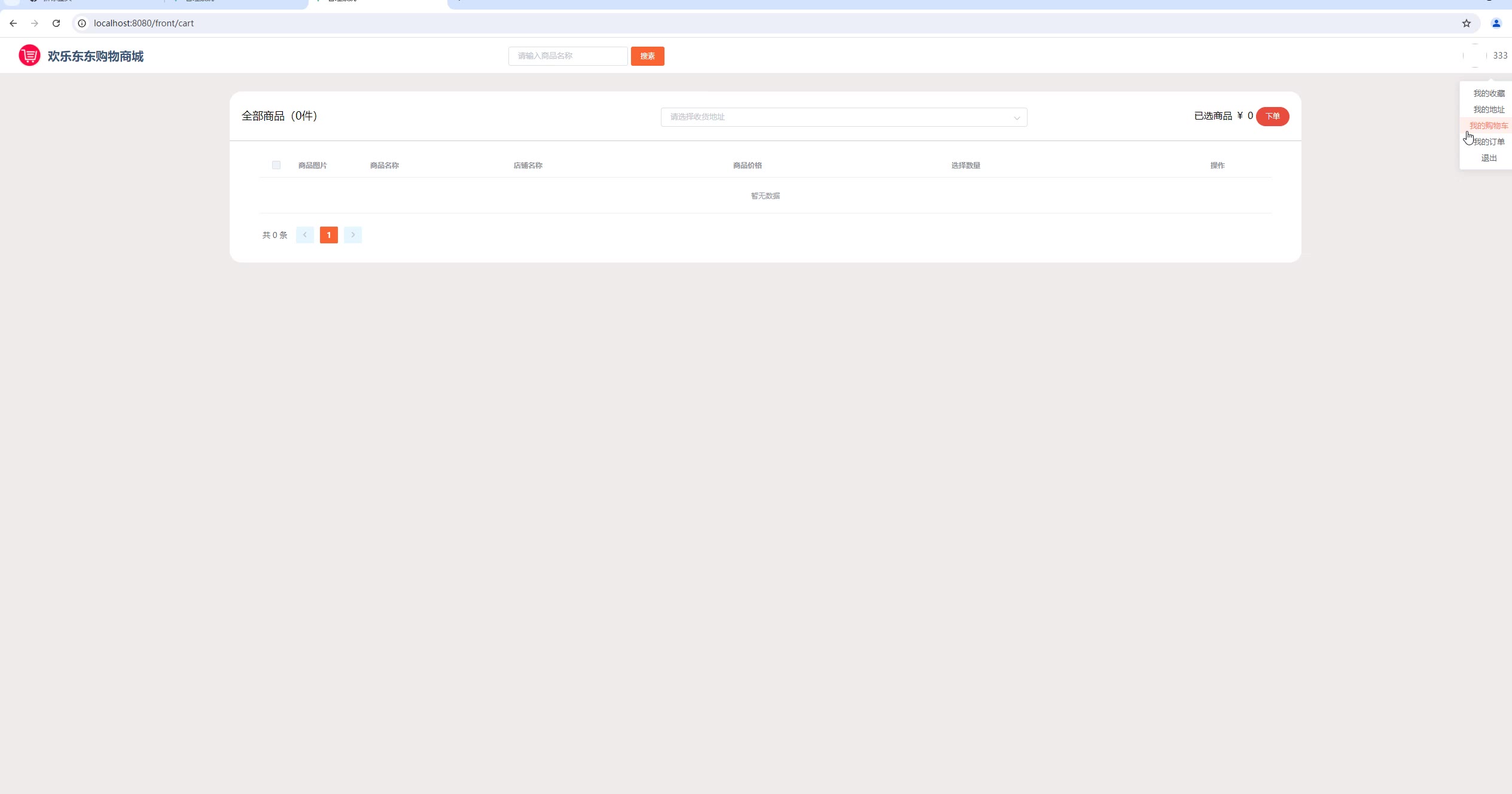The image size is (1512, 794).
Task: Expand the address selector chevron arrow
Action: tap(1016, 118)
